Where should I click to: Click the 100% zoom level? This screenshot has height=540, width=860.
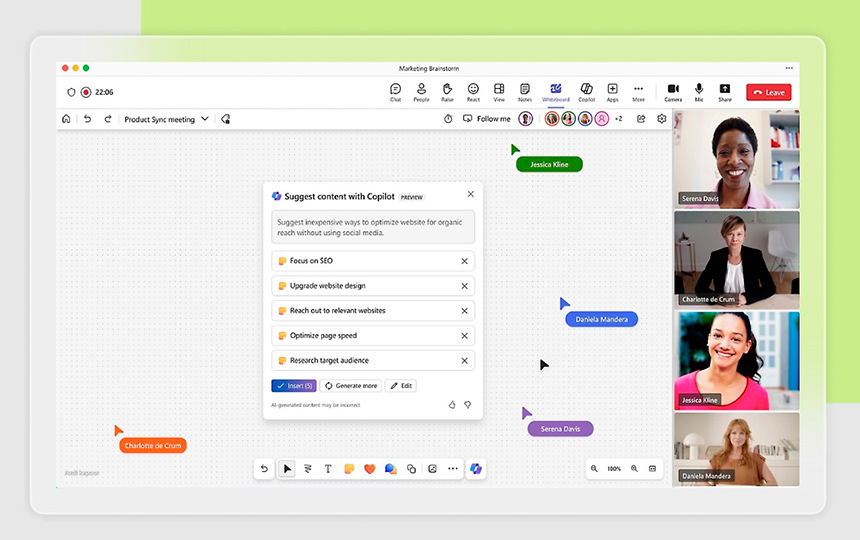(614, 469)
